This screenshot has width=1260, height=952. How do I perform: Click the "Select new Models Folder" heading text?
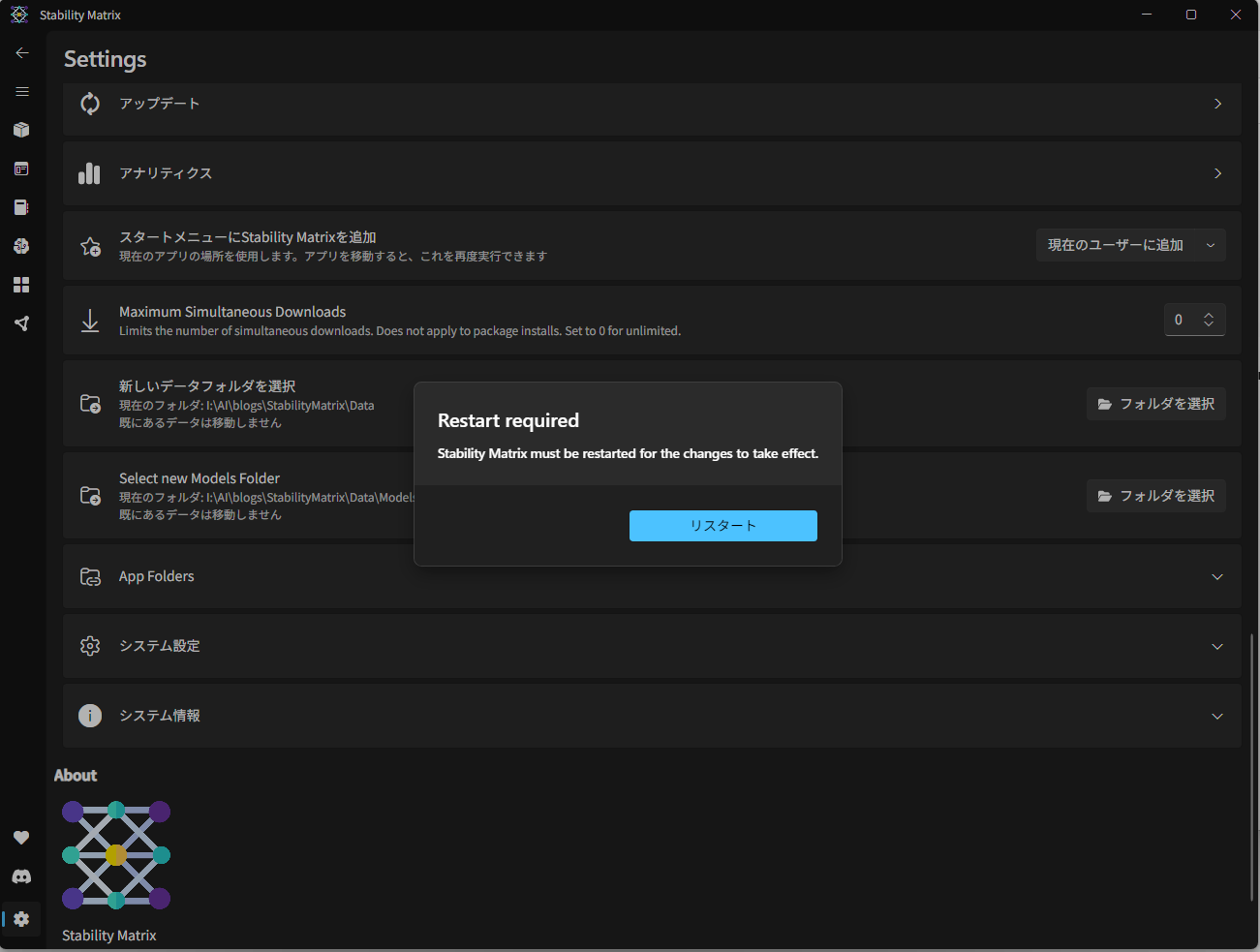click(200, 478)
